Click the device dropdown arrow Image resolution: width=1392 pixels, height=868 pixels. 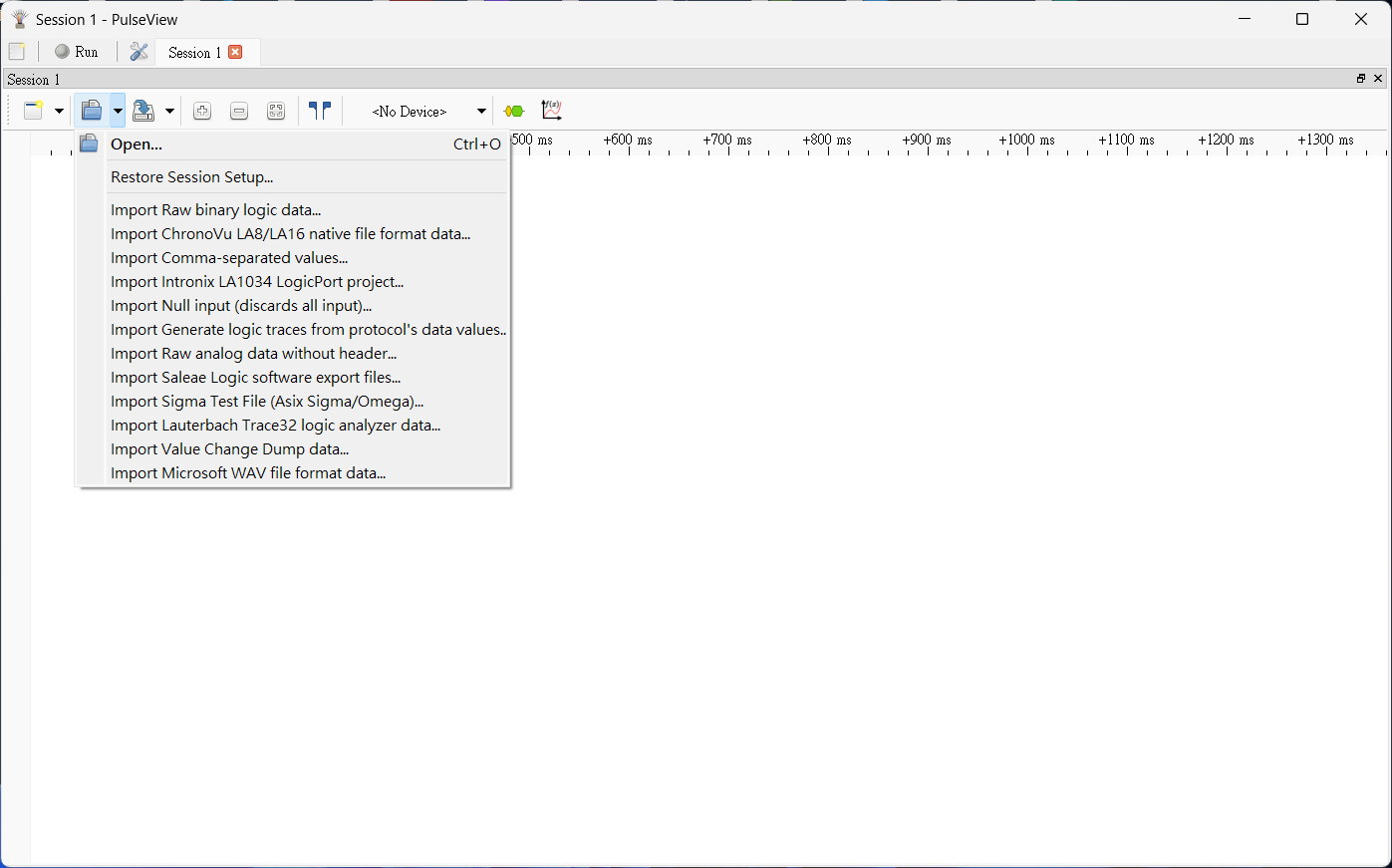[481, 111]
